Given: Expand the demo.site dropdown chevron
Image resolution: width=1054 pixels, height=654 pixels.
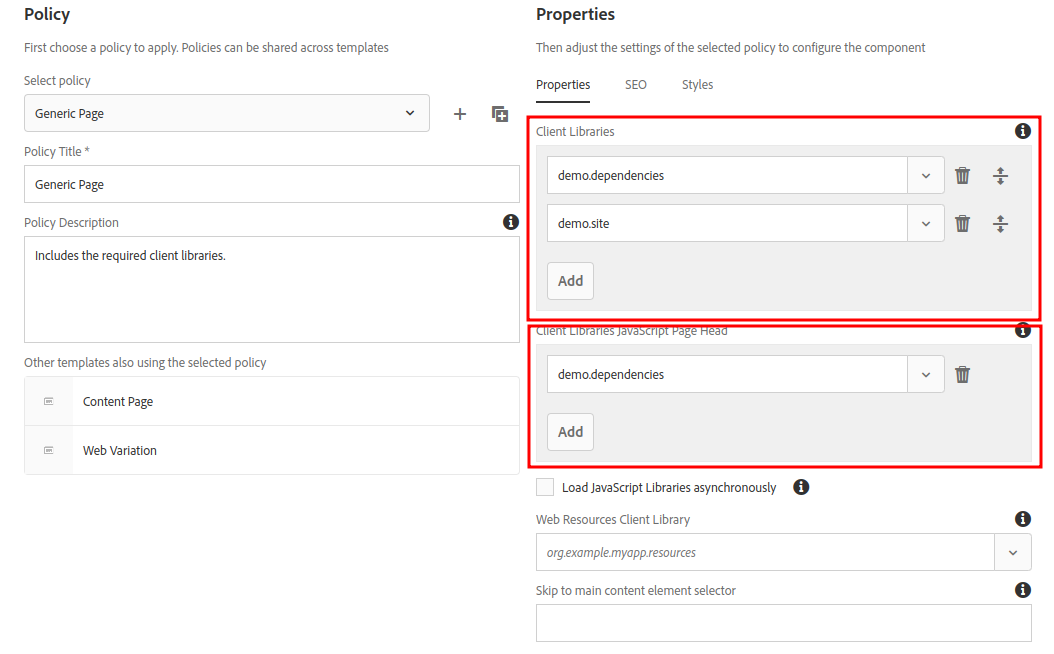Looking at the screenshot, I should [925, 223].
